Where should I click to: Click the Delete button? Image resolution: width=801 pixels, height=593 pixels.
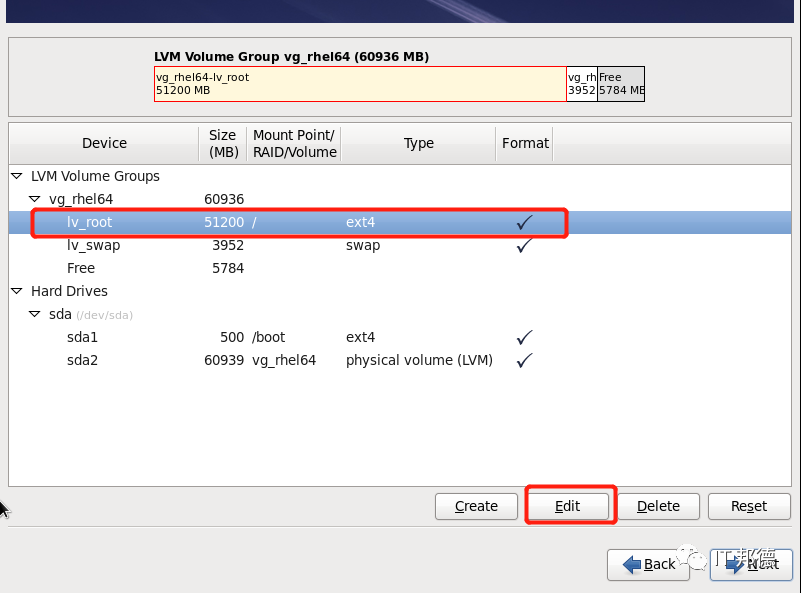click(x=658, y=506)
